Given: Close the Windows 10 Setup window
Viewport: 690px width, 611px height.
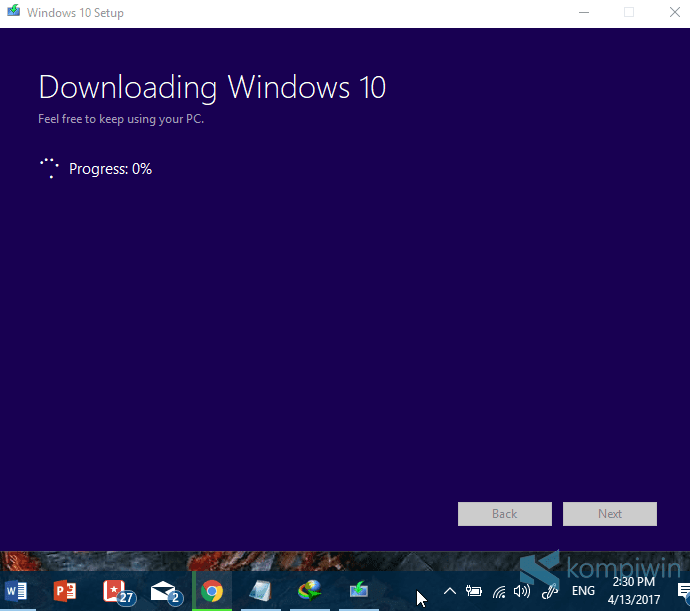Looking at the screenshot, I should coord(675,12).
